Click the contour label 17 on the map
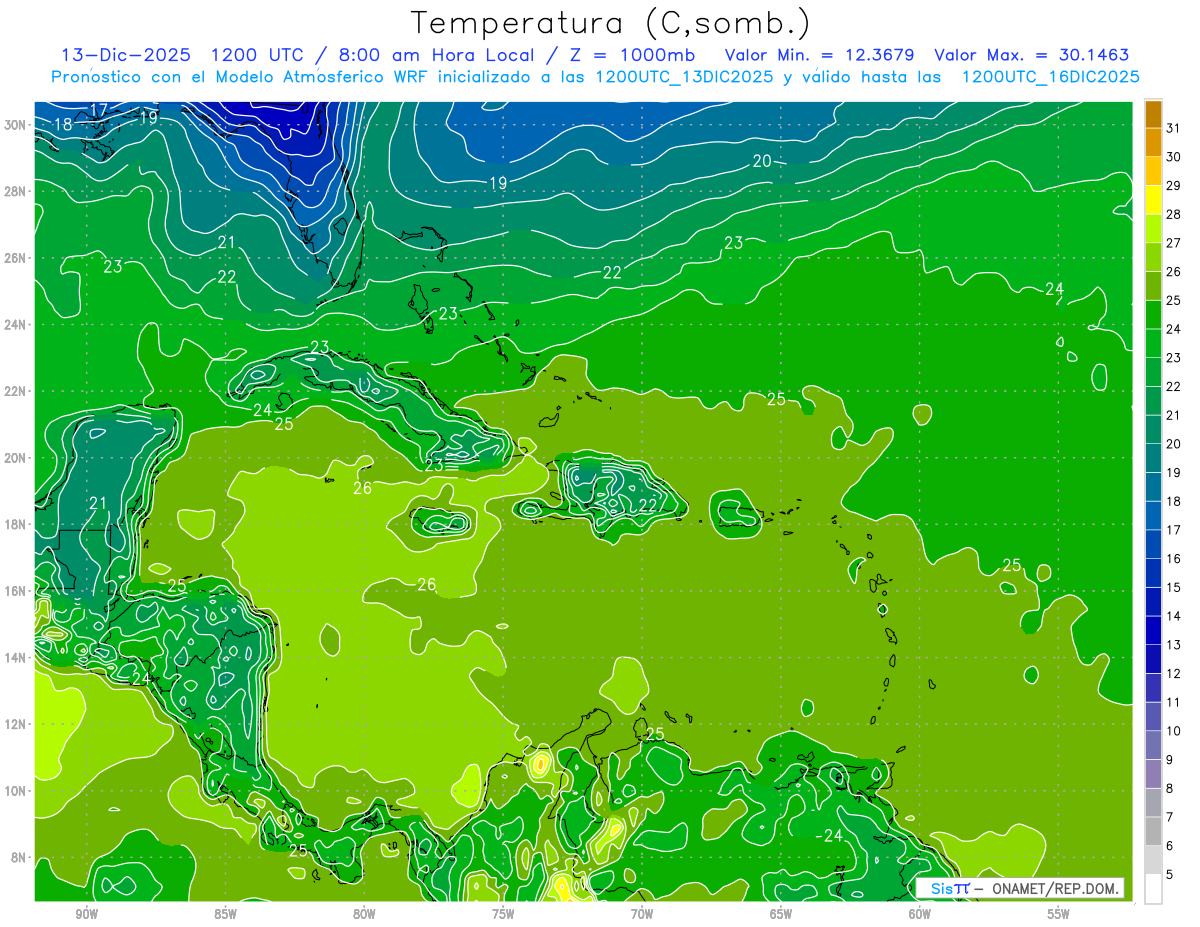This screenshot has width=1200, height=927. 99,110
